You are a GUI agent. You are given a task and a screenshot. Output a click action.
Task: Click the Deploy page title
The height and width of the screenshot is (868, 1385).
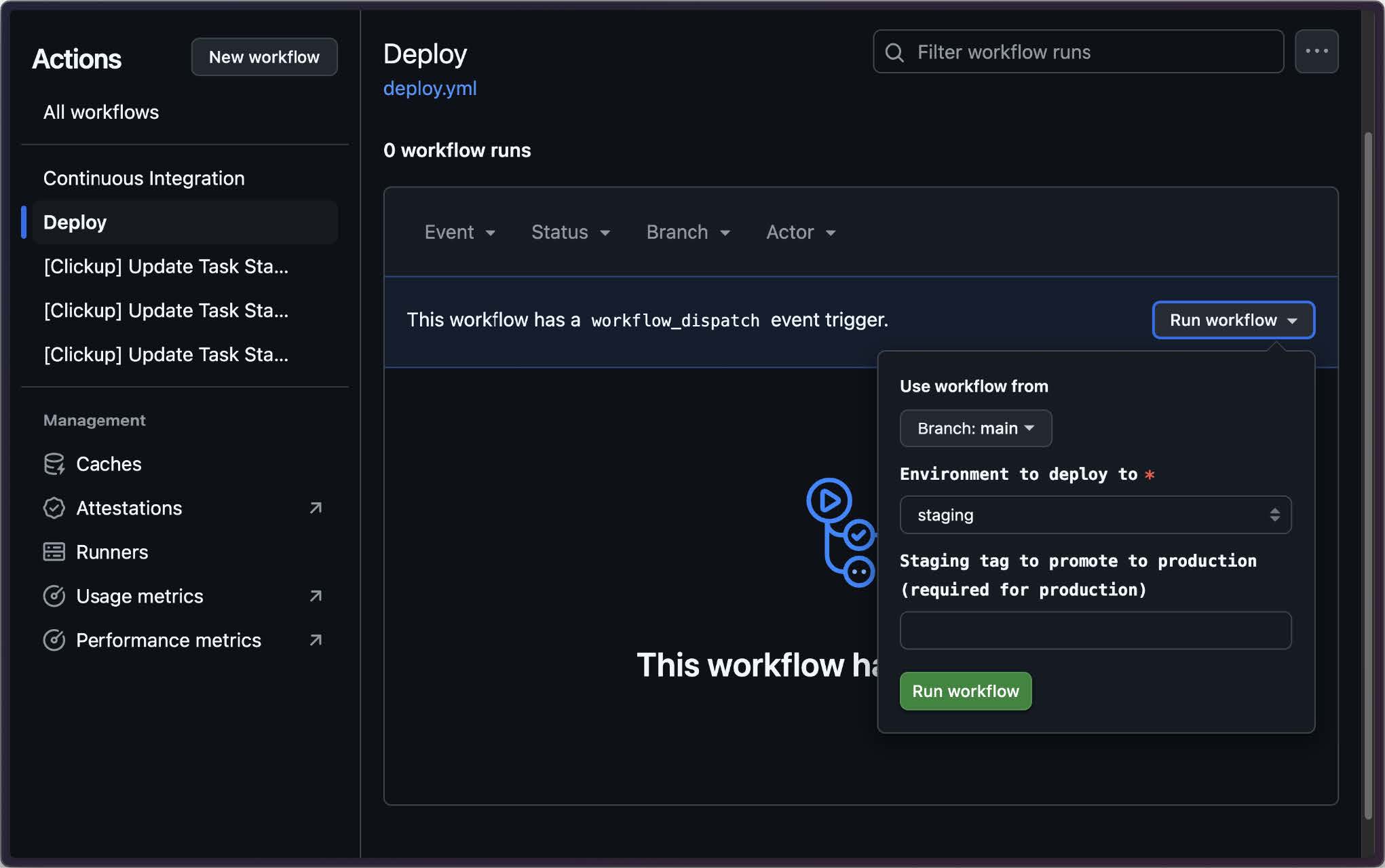coord(425,54)
